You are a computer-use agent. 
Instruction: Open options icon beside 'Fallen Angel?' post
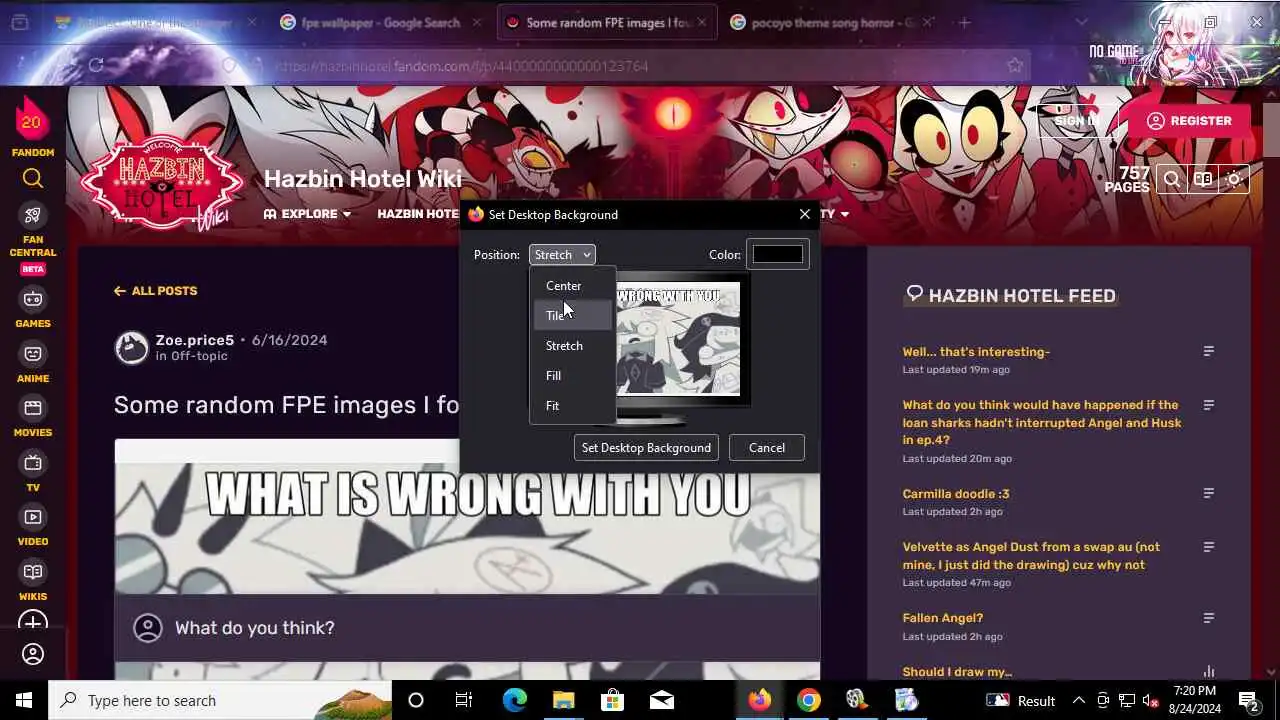(1208, 618)
